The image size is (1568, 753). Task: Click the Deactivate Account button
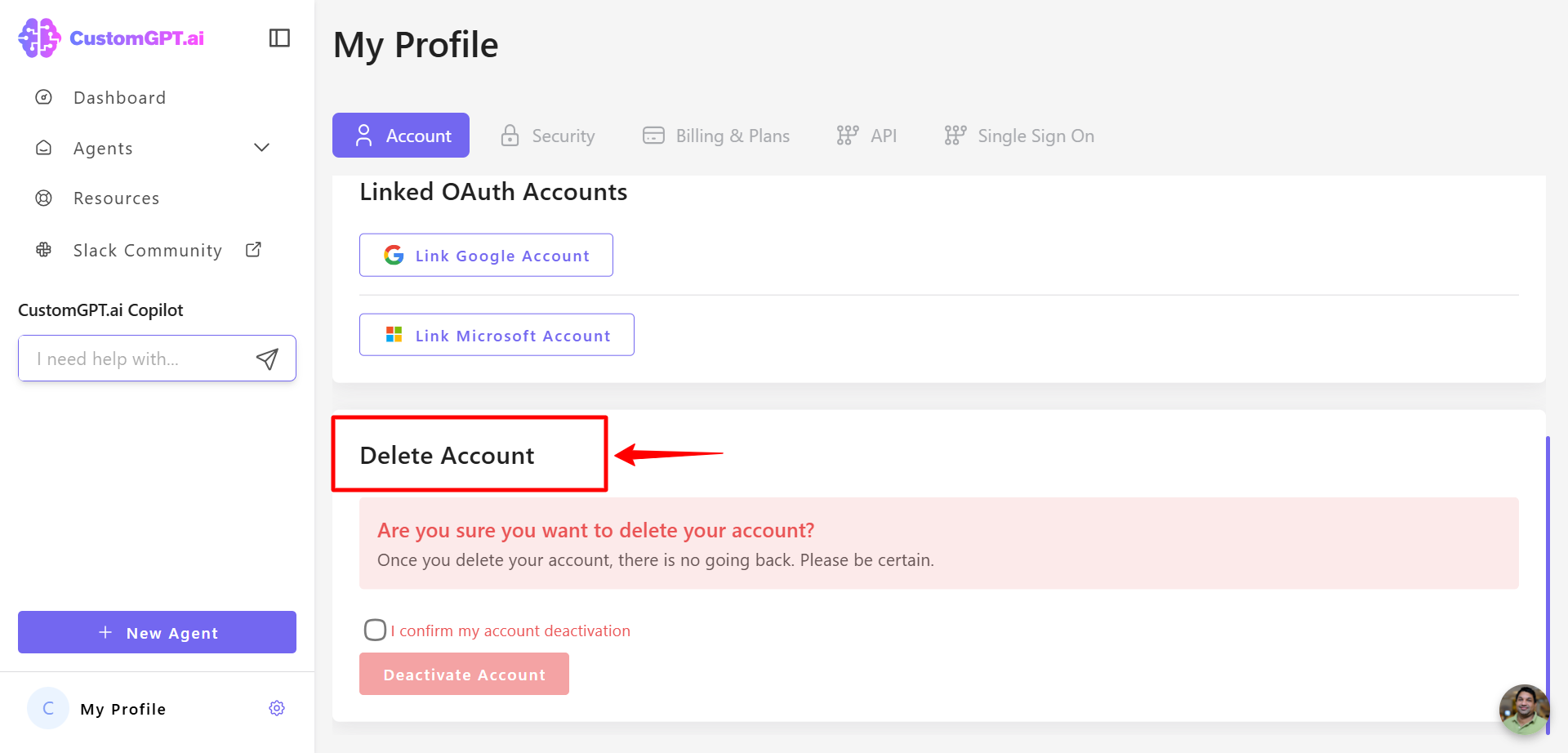[x=464, y=674]
